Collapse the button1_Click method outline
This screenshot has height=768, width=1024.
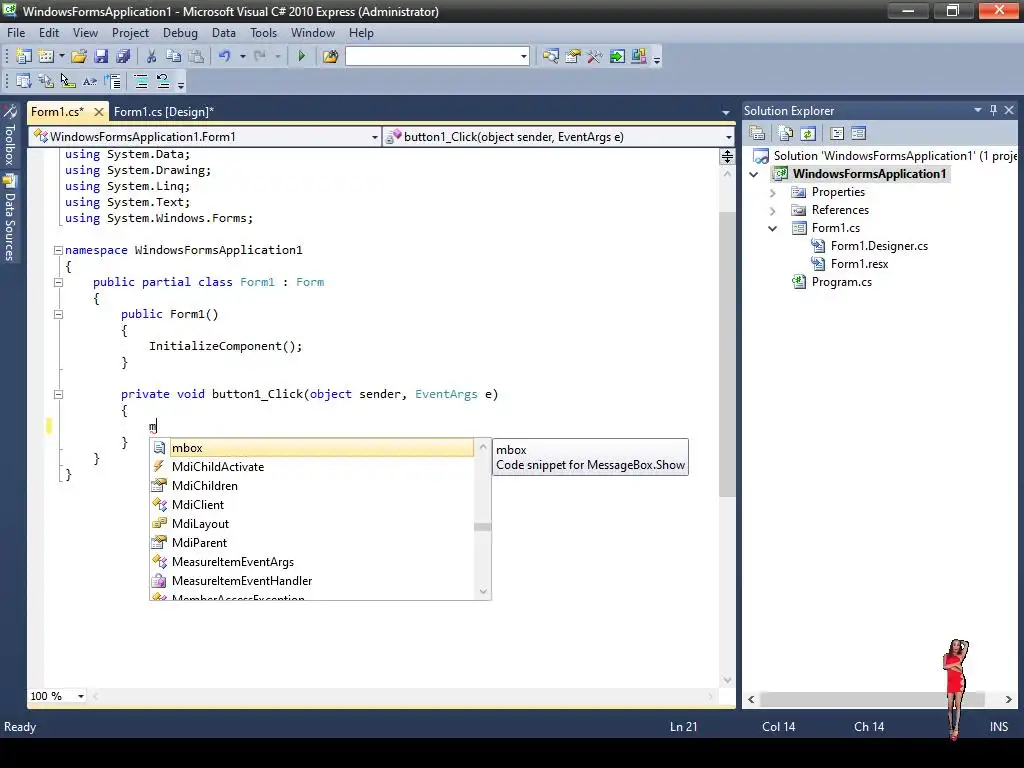tap(58, 394)
